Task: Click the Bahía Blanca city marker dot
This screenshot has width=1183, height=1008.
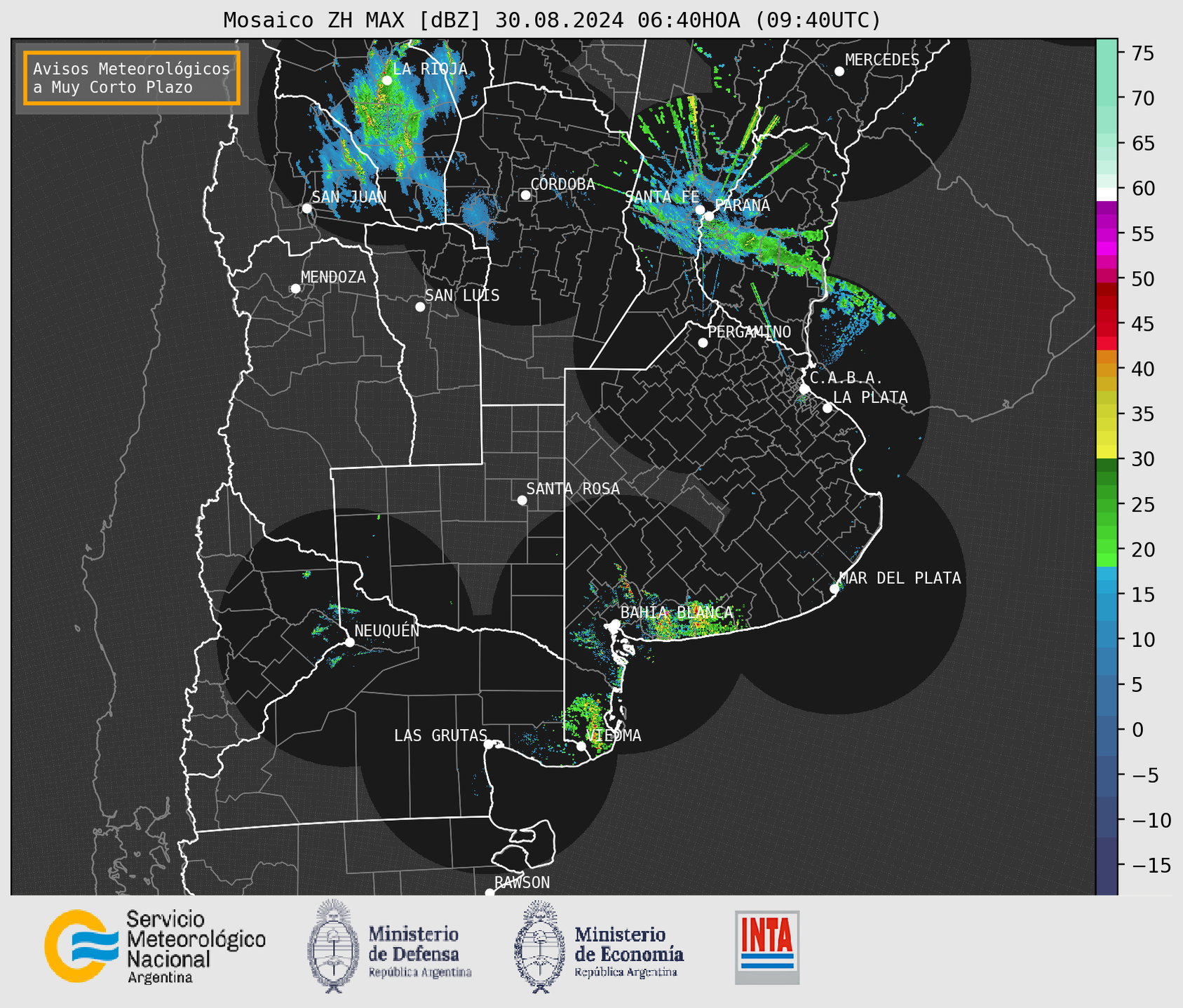Action: [x=615, y=624]
